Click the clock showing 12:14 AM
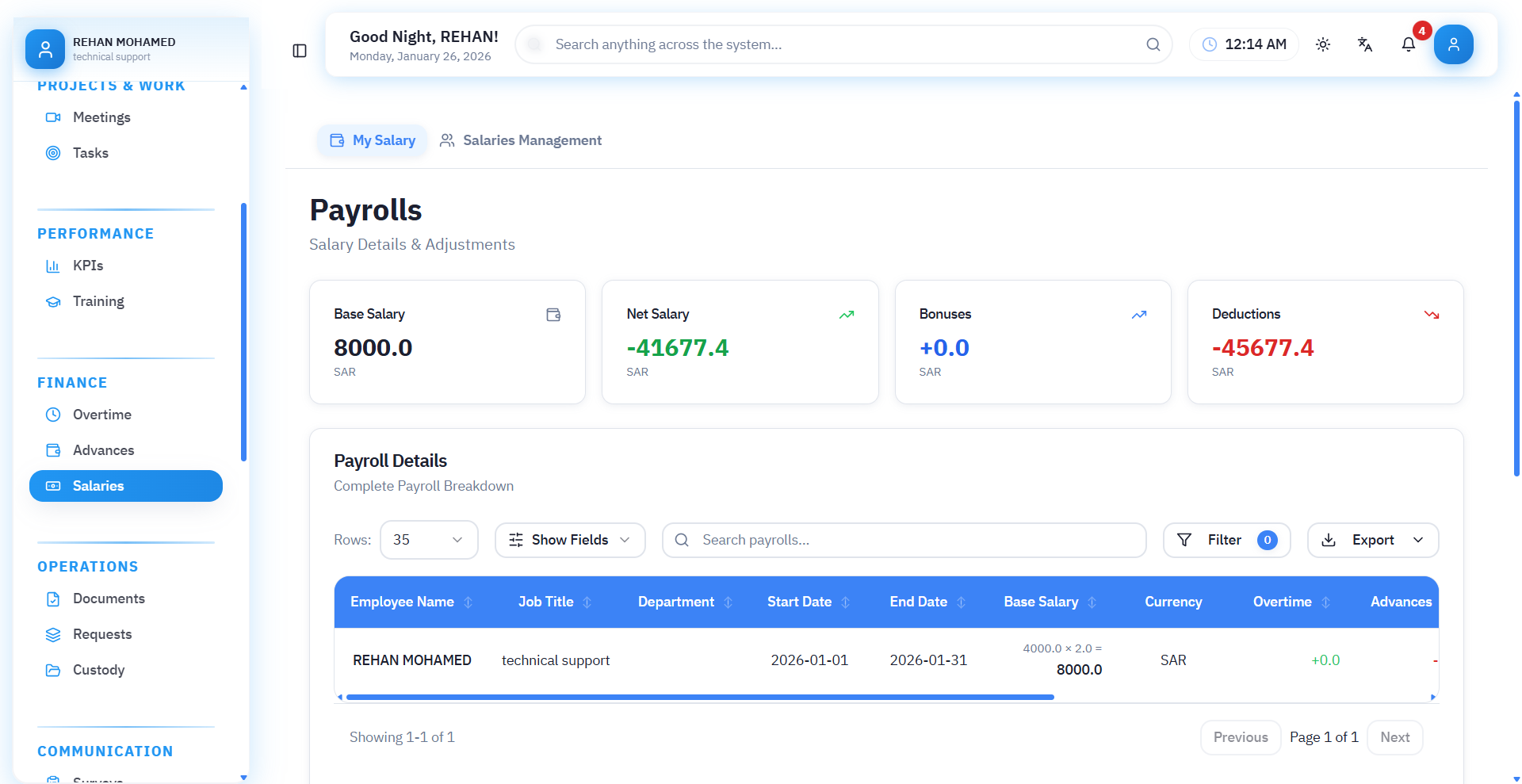 click(1244, 44)
